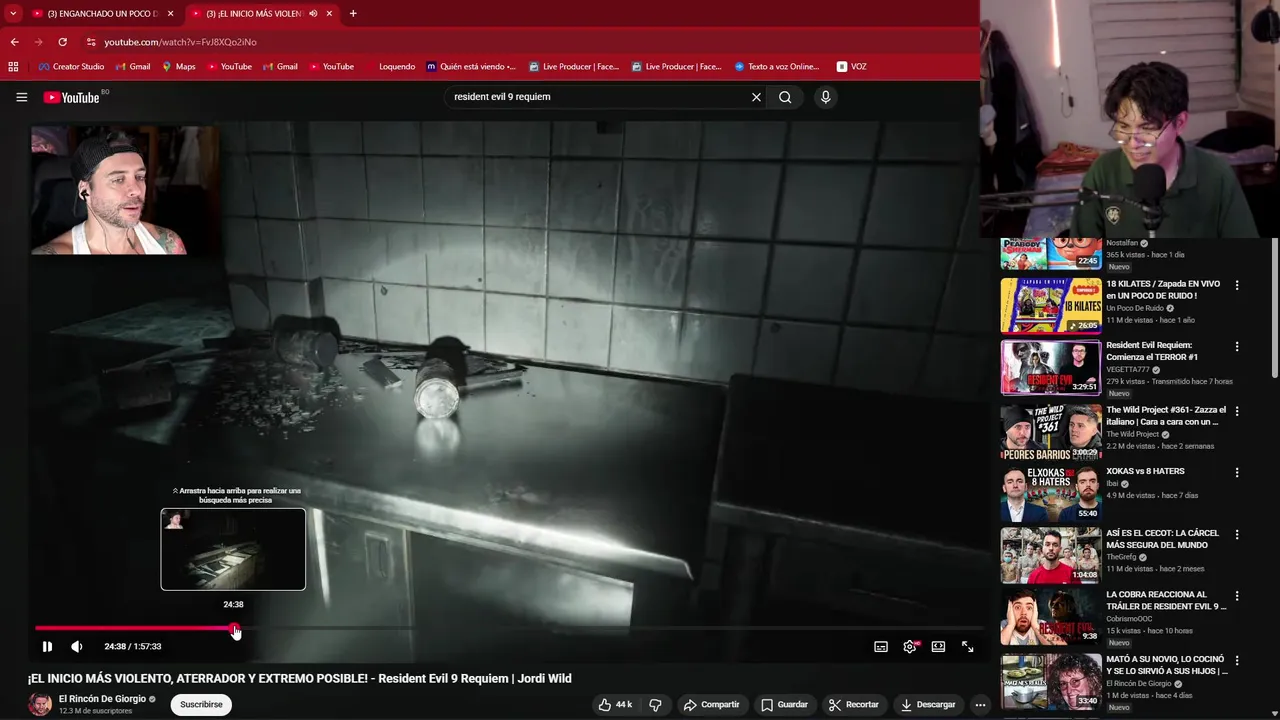Image resolution: width=1280 pixels, height=720 pixels.
Task: Open options for LA COBRA REACCIONA video
Action: point(1236,596)
